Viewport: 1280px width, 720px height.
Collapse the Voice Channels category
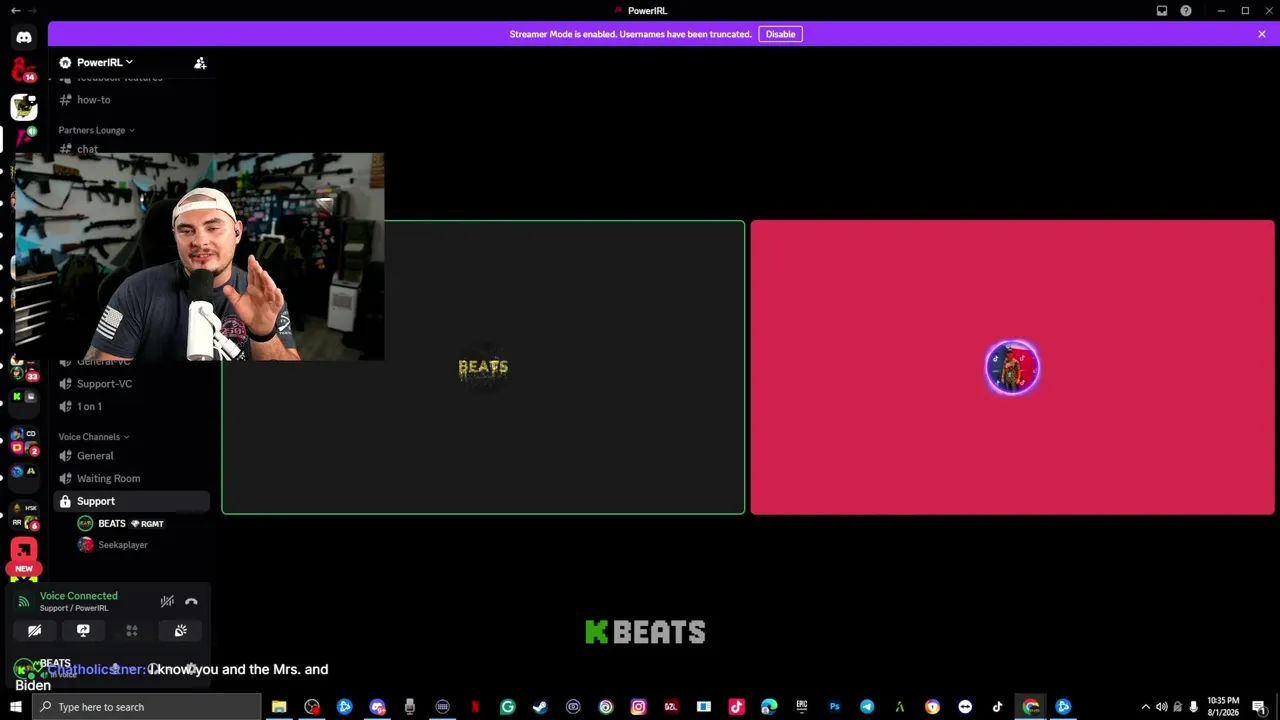tap(93, 437)
